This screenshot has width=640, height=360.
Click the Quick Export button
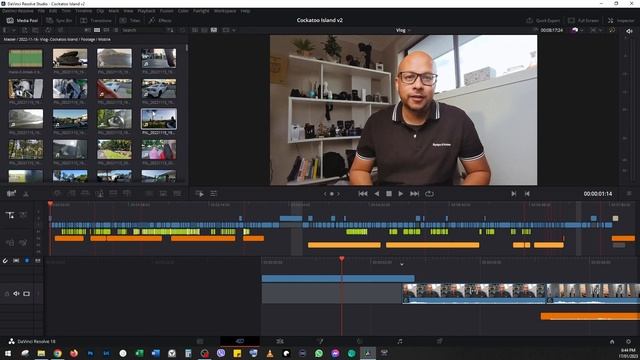tap(543, 20)
